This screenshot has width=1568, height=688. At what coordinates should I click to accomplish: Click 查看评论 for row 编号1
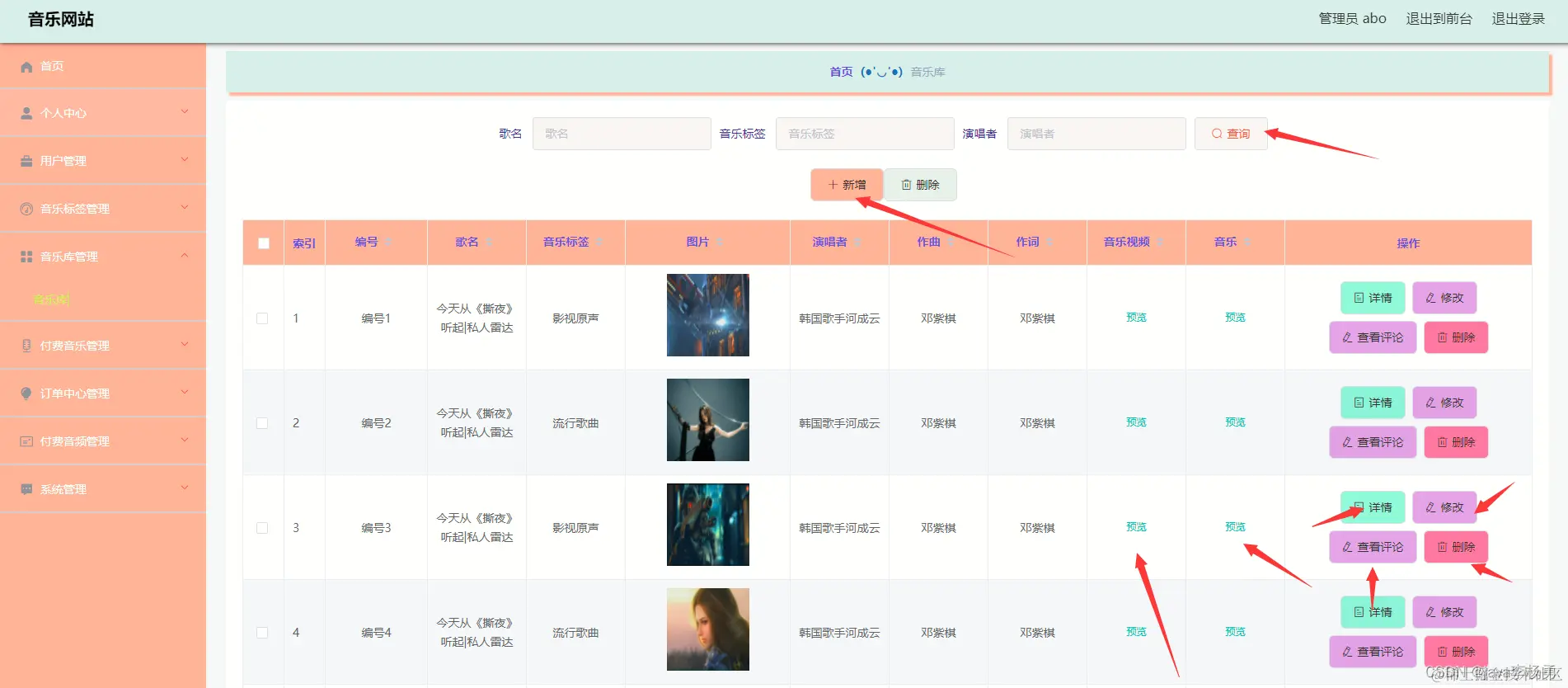1373,337
